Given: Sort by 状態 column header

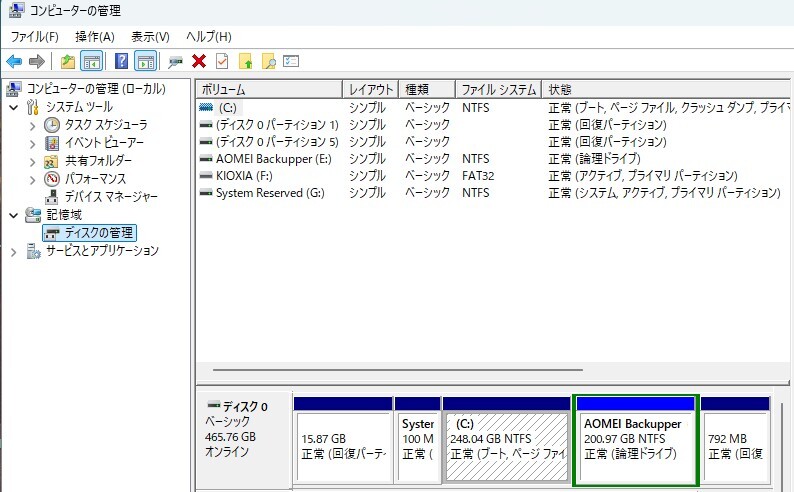Looking at the screenshot, I should [665, 90].
